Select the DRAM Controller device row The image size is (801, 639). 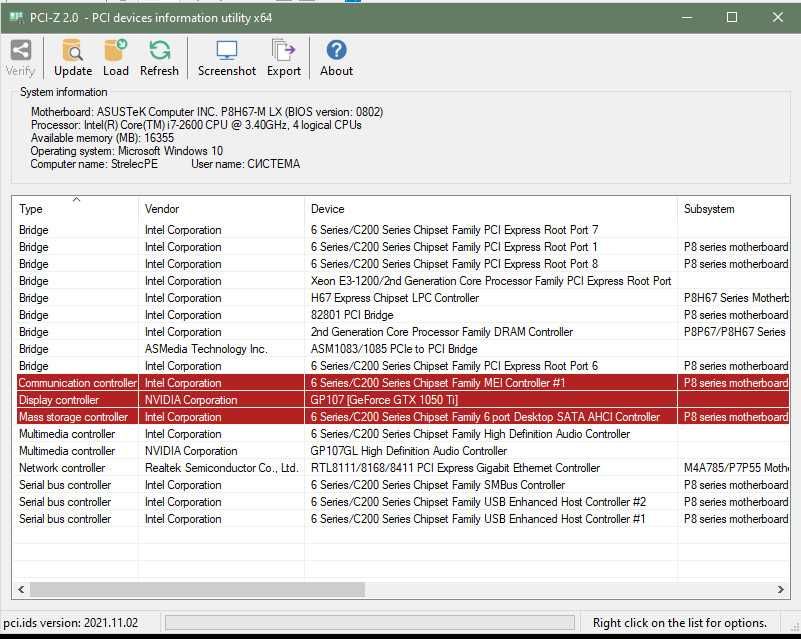coord(403,332)
